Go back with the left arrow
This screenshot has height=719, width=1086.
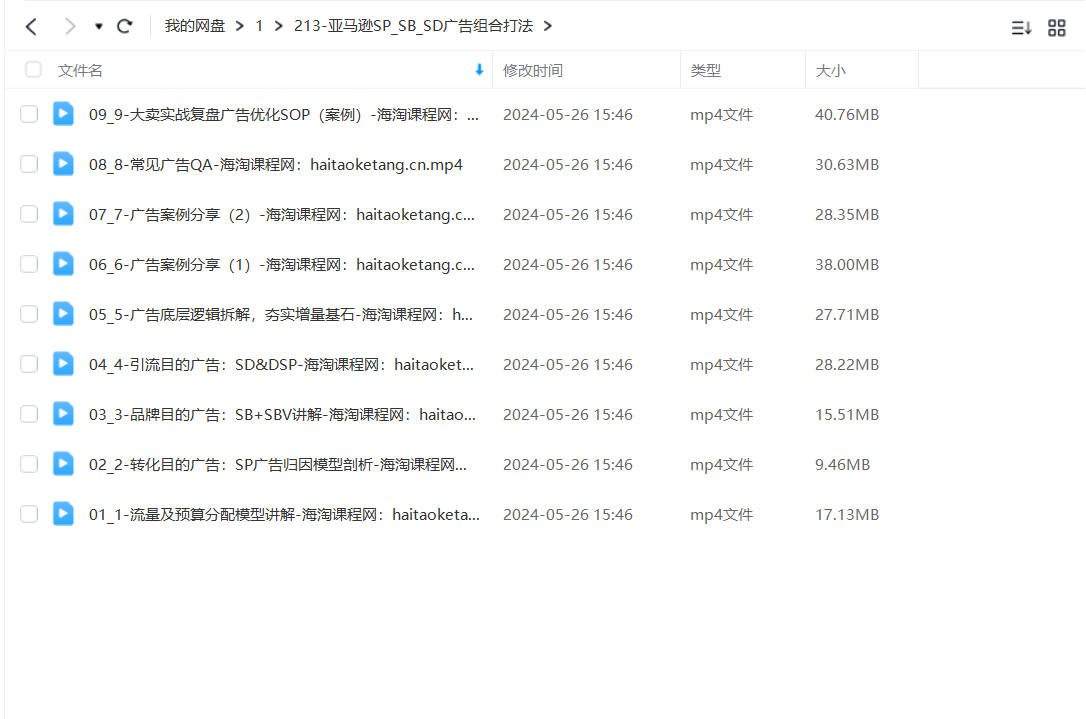[31, 27]
